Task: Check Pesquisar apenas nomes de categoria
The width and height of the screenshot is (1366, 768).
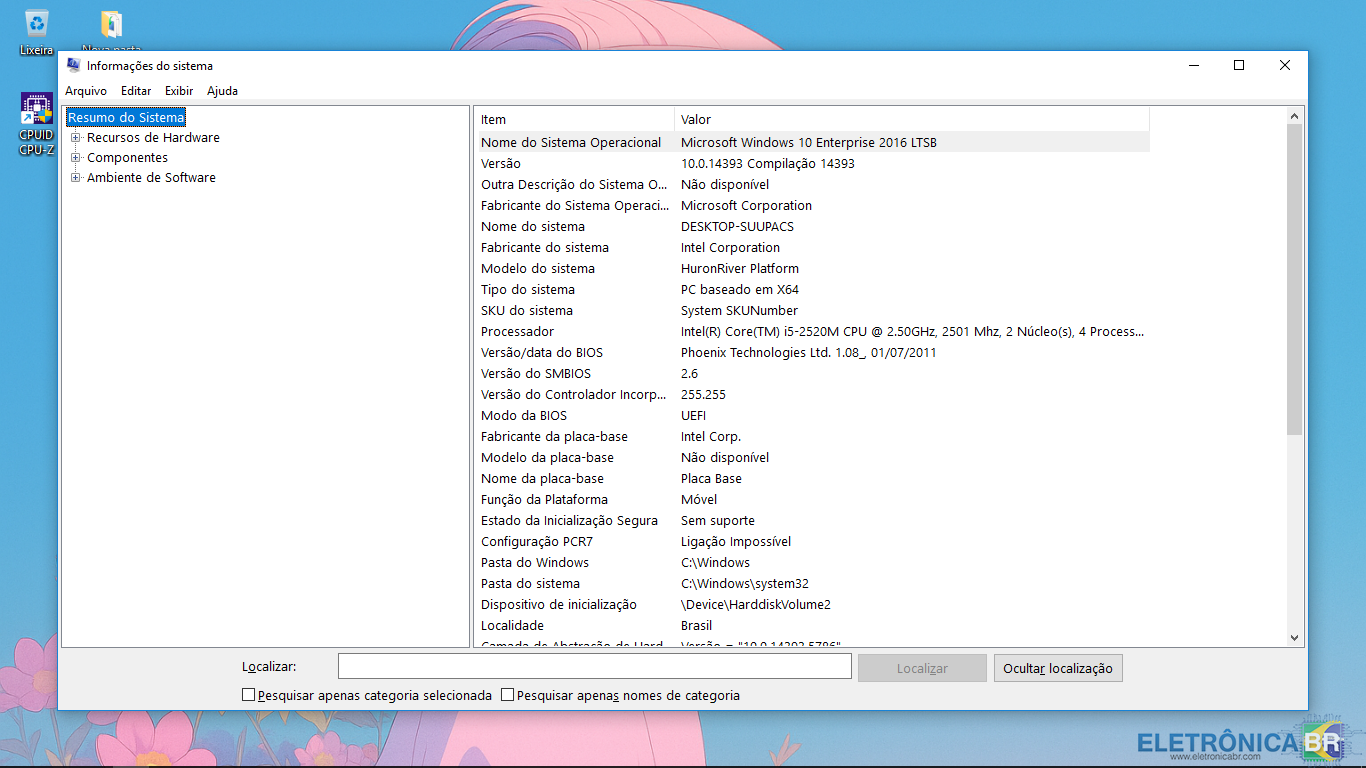Action: pos(508,695)
